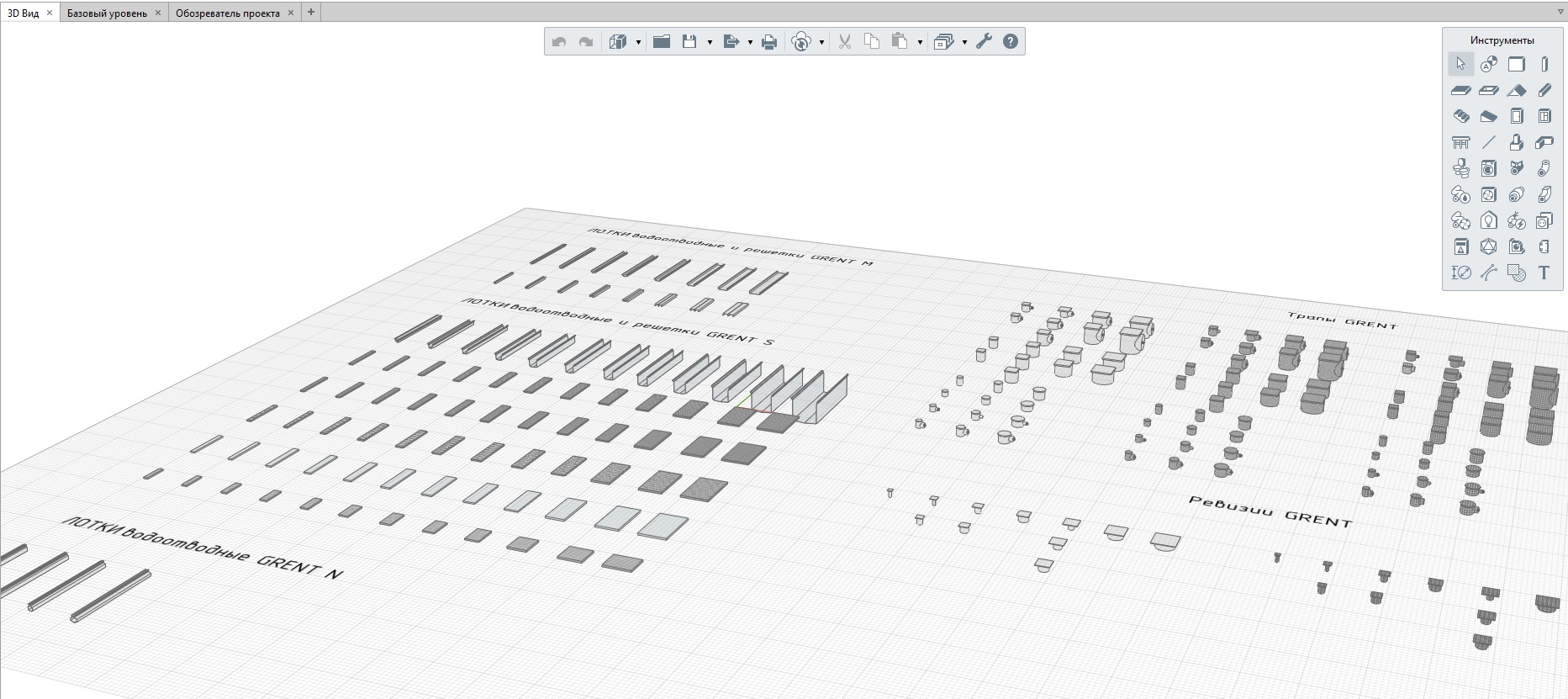Select the duct routing fan tool
The width and height of the screenshot is (1568, 699).
tap(1461, 220)
